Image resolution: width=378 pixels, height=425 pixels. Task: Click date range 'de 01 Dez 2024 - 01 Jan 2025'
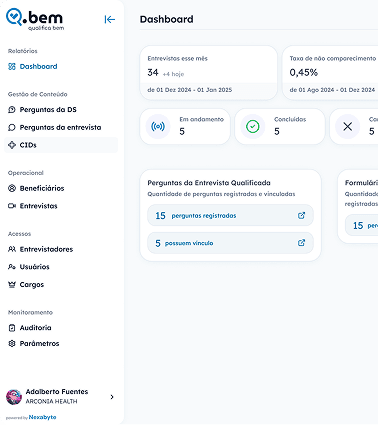click(190, 90)
